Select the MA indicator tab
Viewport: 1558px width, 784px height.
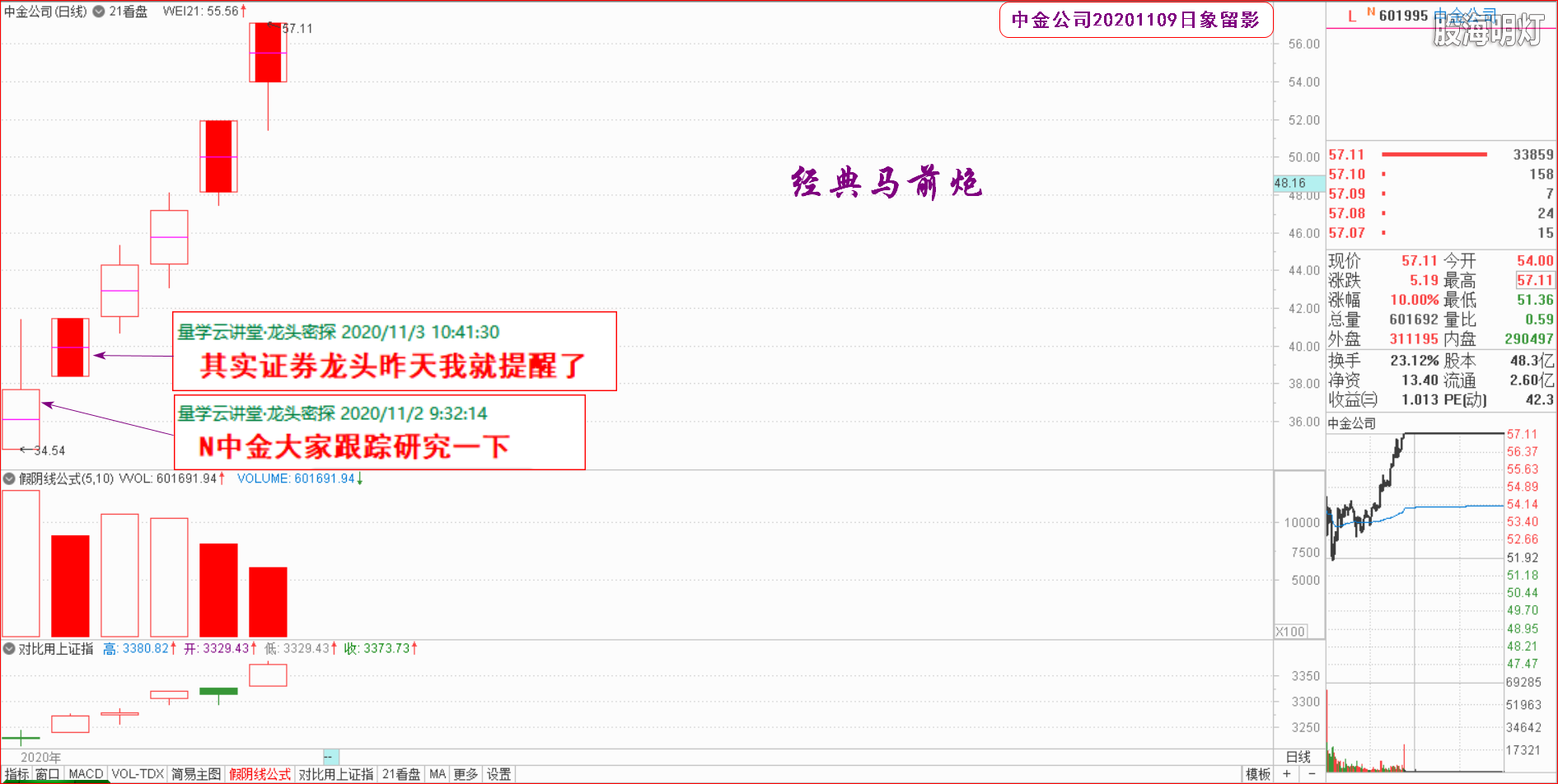pyautogui.click(x=437, y=774)
